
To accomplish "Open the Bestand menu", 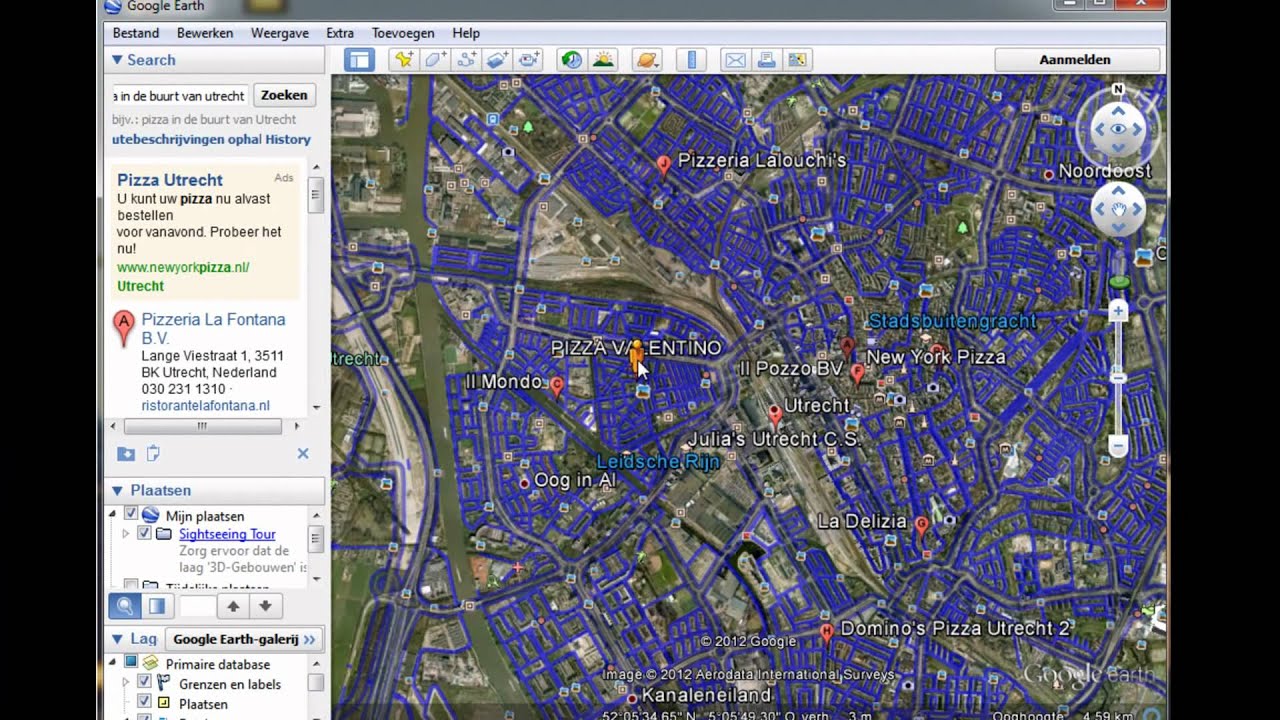I will (136, 33).
